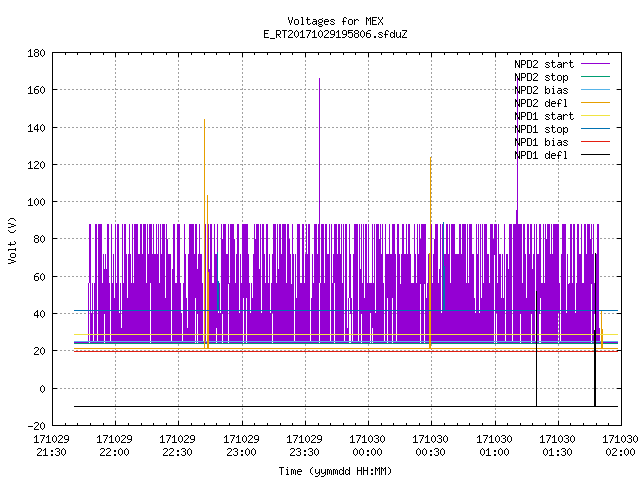Click the 80 y-axis tick label
This screenshot has width=640, height=480.
pyautogui.click(x=39, y=239)
